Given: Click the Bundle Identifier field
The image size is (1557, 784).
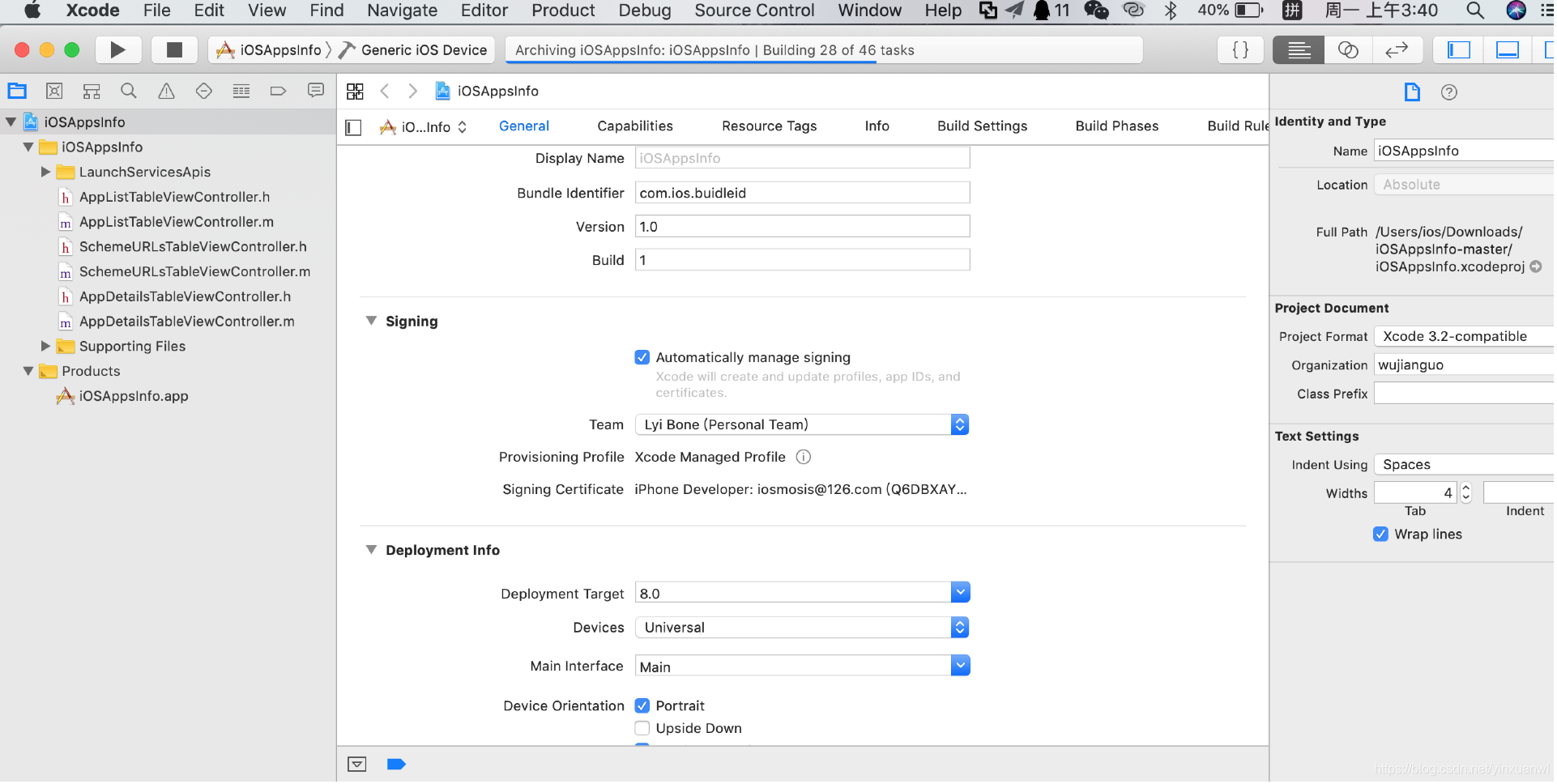Looking at the screenshot, I should pos(802,194).
